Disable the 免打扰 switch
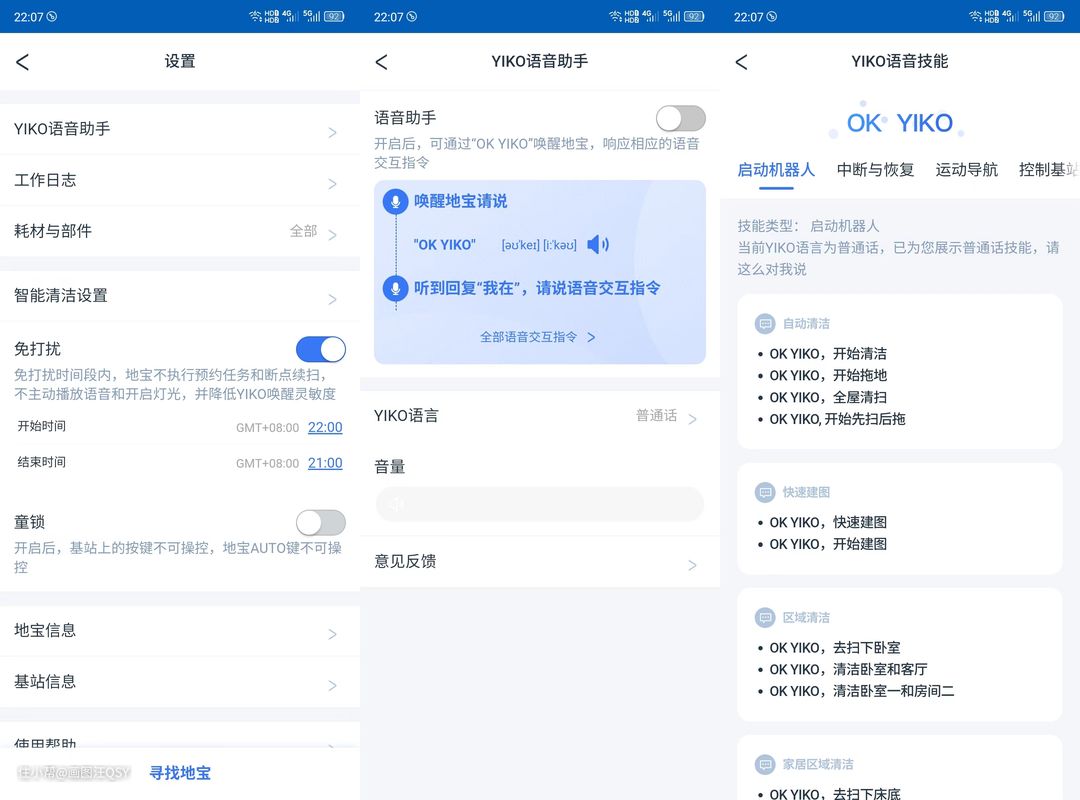This screenshot has width=1080, height=800. (320, 349)
